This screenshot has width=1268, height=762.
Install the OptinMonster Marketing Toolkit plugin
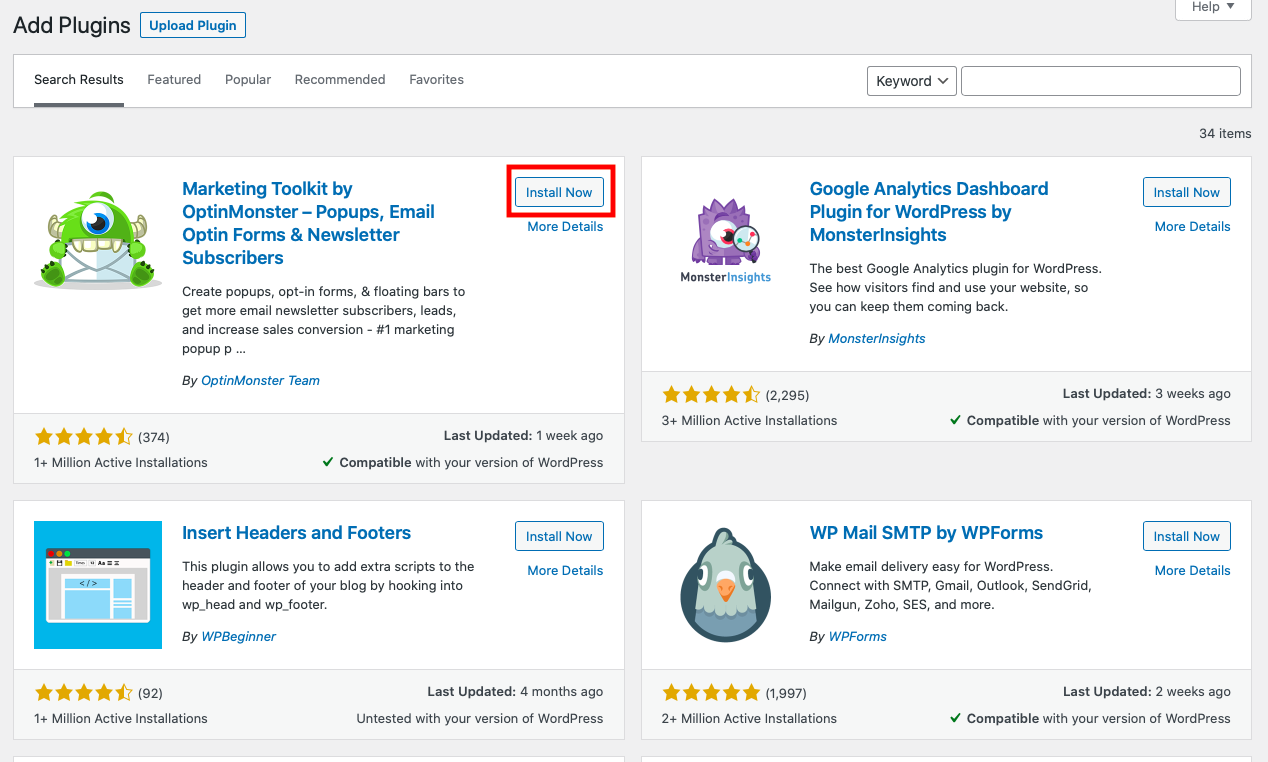[x=559, y=192]
